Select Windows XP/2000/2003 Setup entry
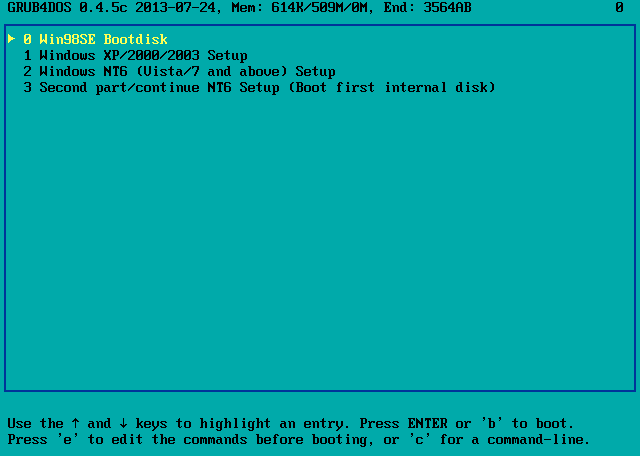The height and width of the screenshot is (456, 640). (x=135, y=56)
